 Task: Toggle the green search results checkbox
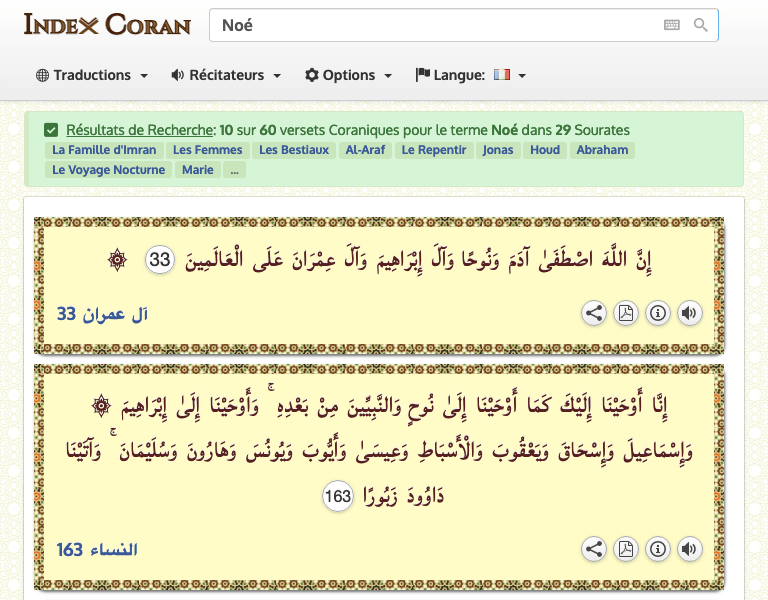pos(51,130)
